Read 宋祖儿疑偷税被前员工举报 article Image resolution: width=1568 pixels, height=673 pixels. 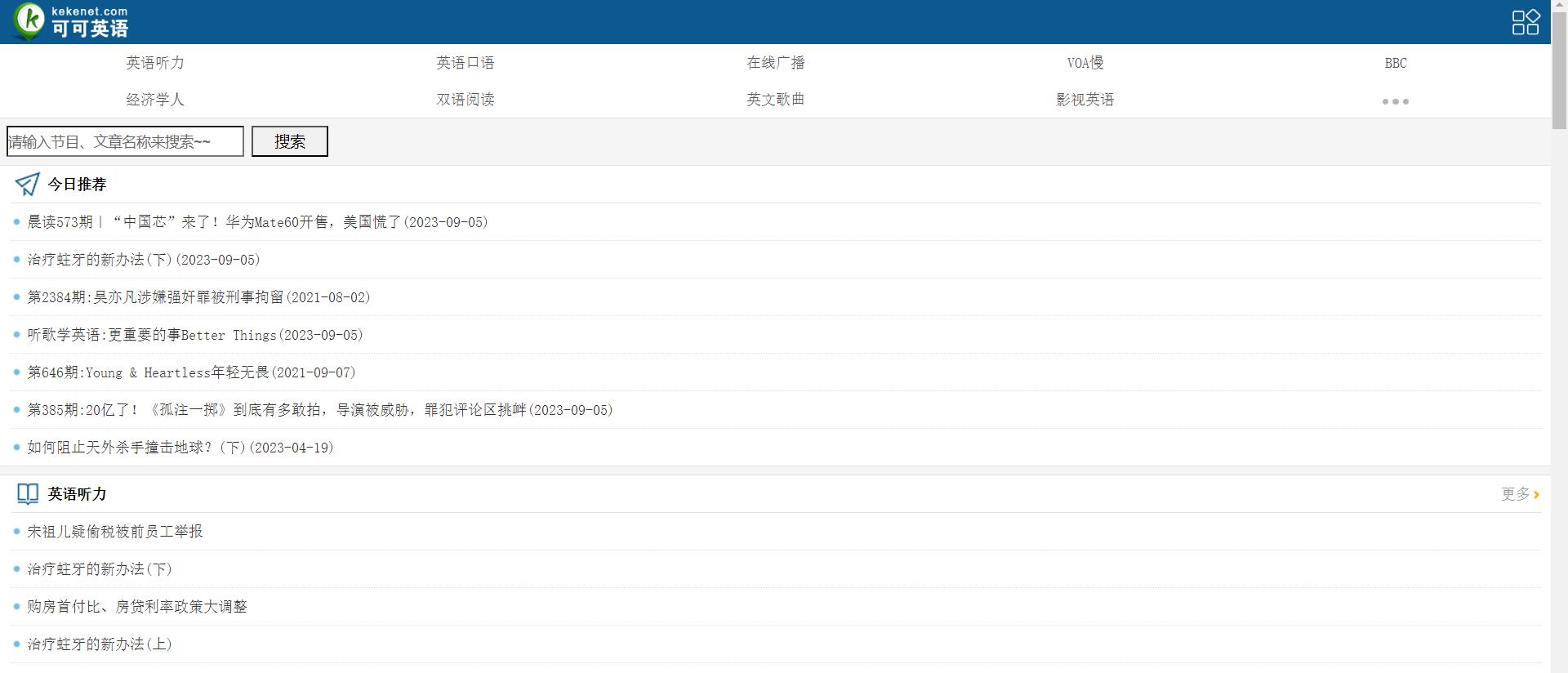click(115, 532)
